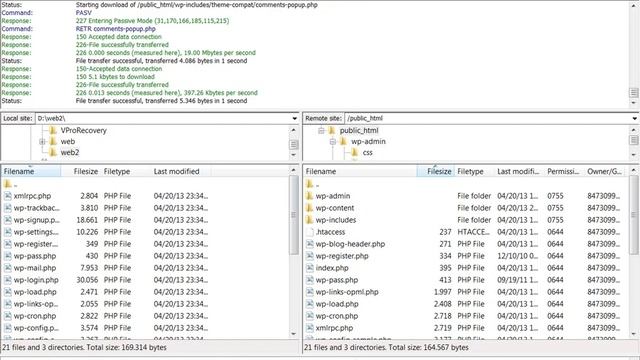640x360 pixels.
Task: Click the public_html folder icon in remote tree
Action: click(332, 131)
